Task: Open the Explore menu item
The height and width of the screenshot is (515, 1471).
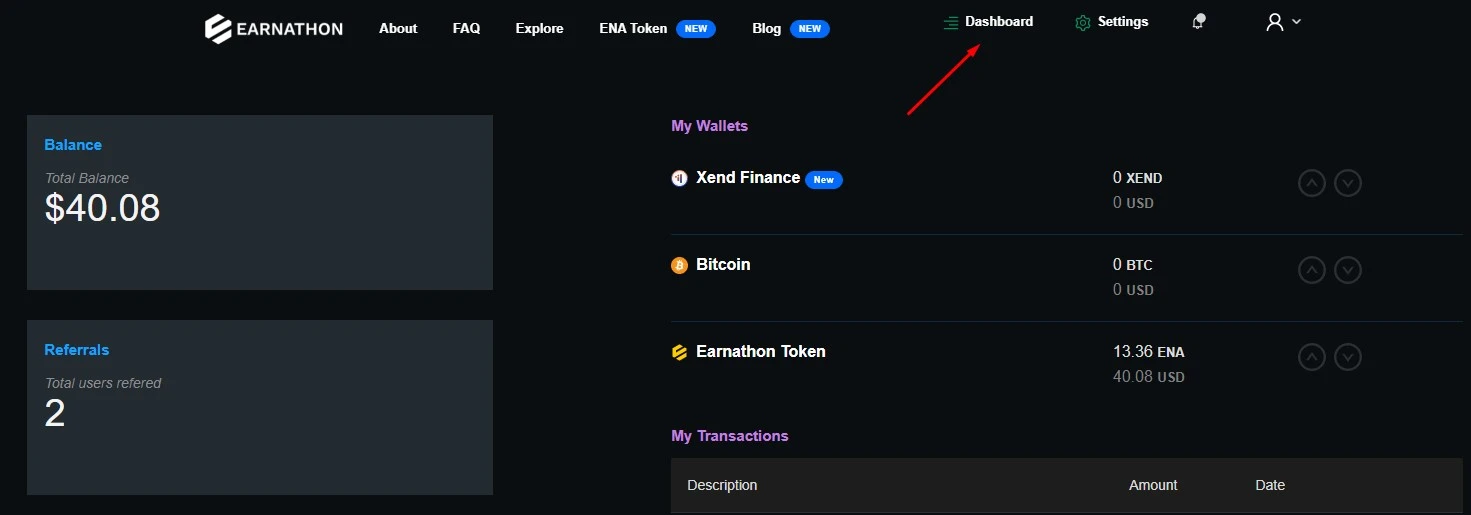Action: [x=540, y=28]
